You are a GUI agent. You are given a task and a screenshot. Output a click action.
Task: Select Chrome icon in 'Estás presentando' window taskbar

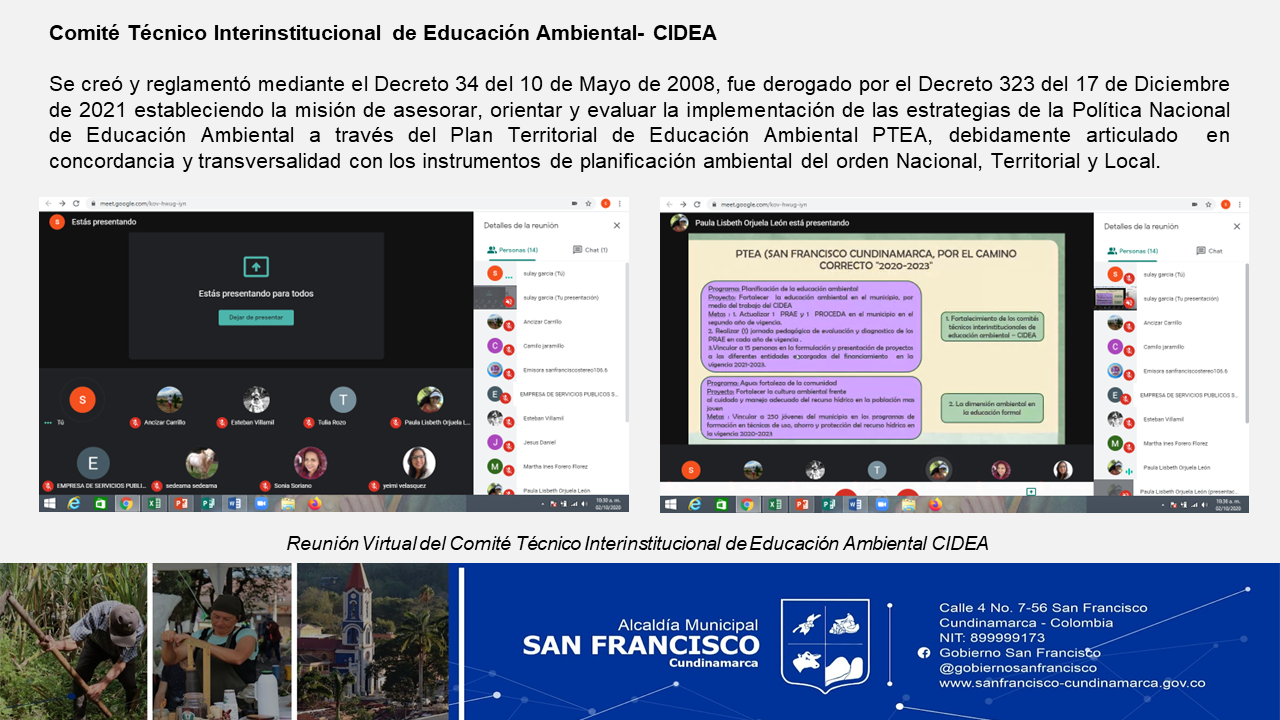click(x=126, y=504)
